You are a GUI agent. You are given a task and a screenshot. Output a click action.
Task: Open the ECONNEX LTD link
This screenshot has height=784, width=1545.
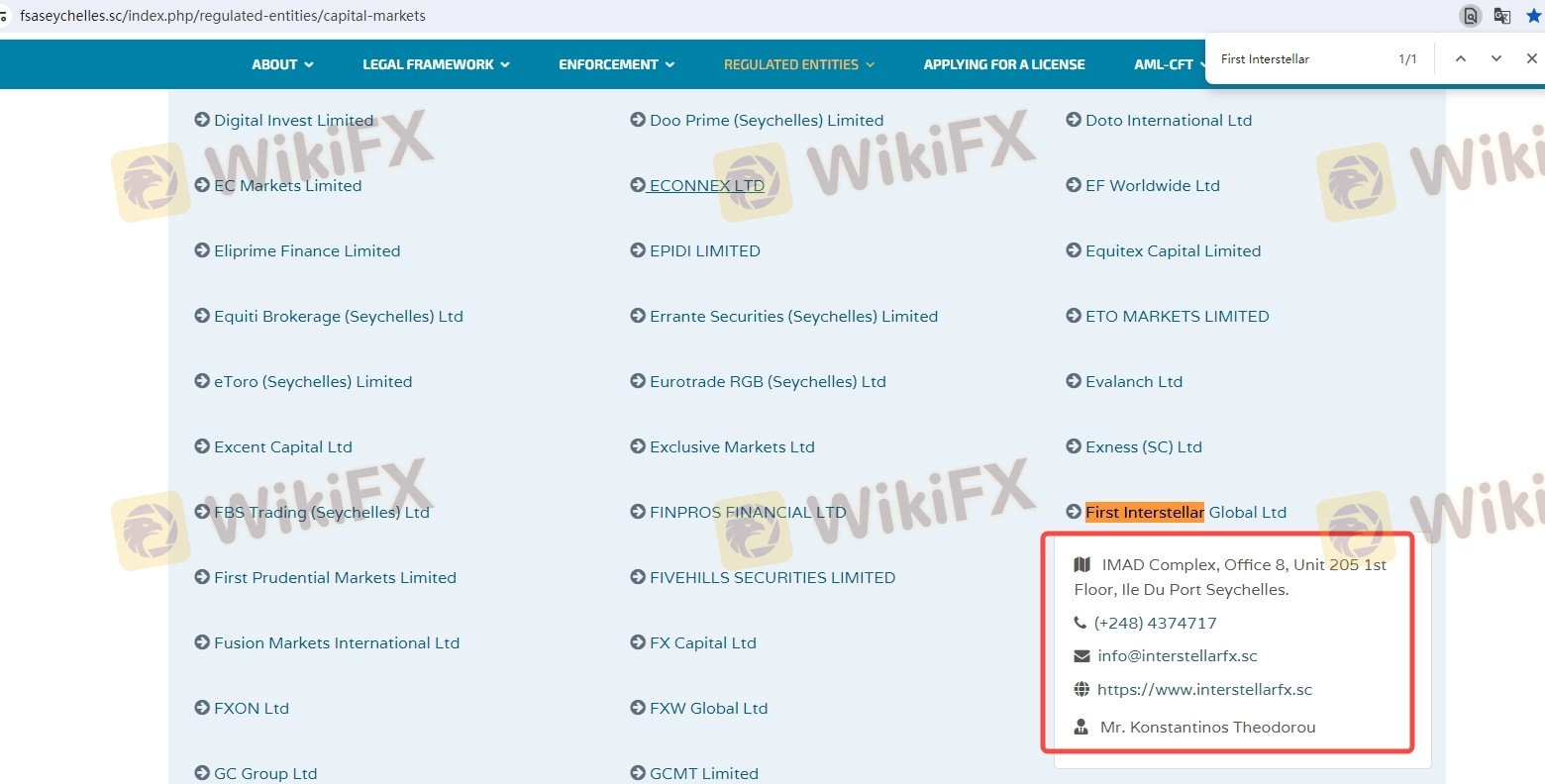(706, 185)
